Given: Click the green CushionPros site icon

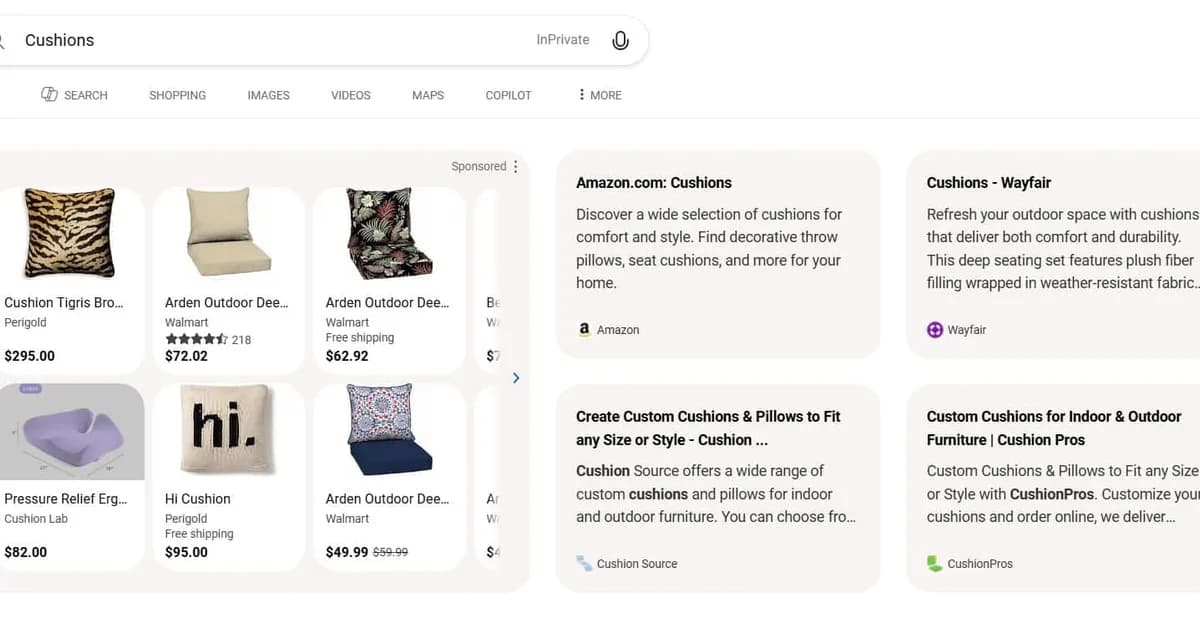Looking at the screenshot, I should (x=934, y=563).
